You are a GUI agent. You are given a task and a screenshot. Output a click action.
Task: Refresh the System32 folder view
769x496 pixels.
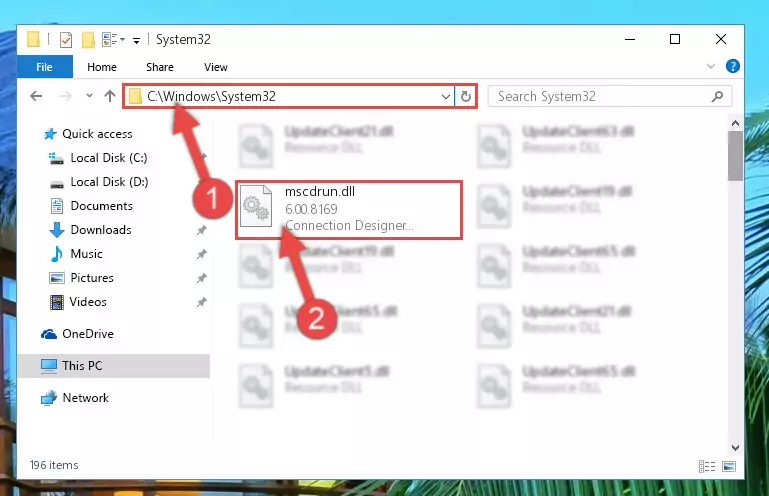[466, 97]
